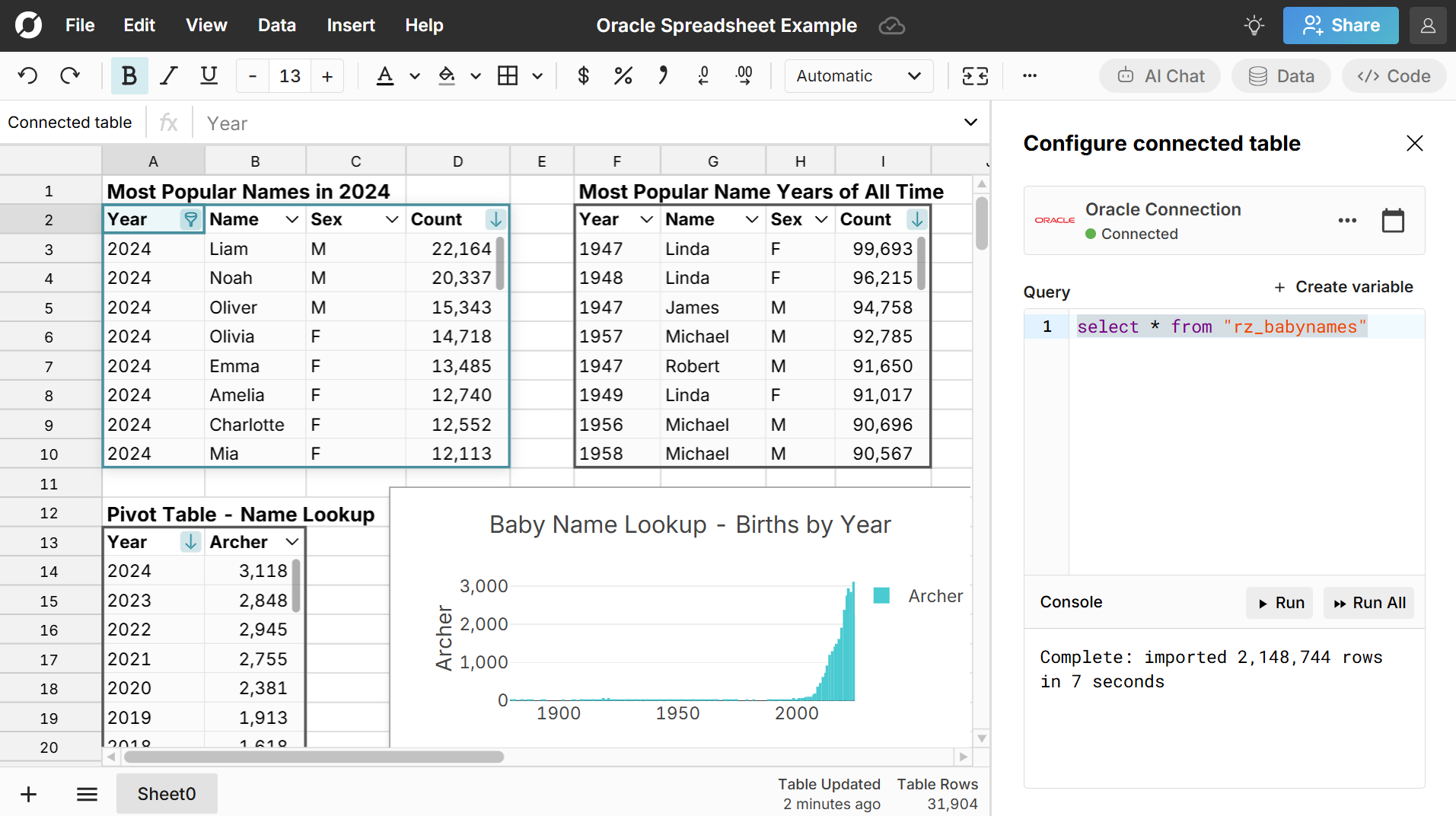Image resolution: width=1456 pixels, height=816 pixels.
Task: Click Create variable link
Action: [x=1343, y=287]
